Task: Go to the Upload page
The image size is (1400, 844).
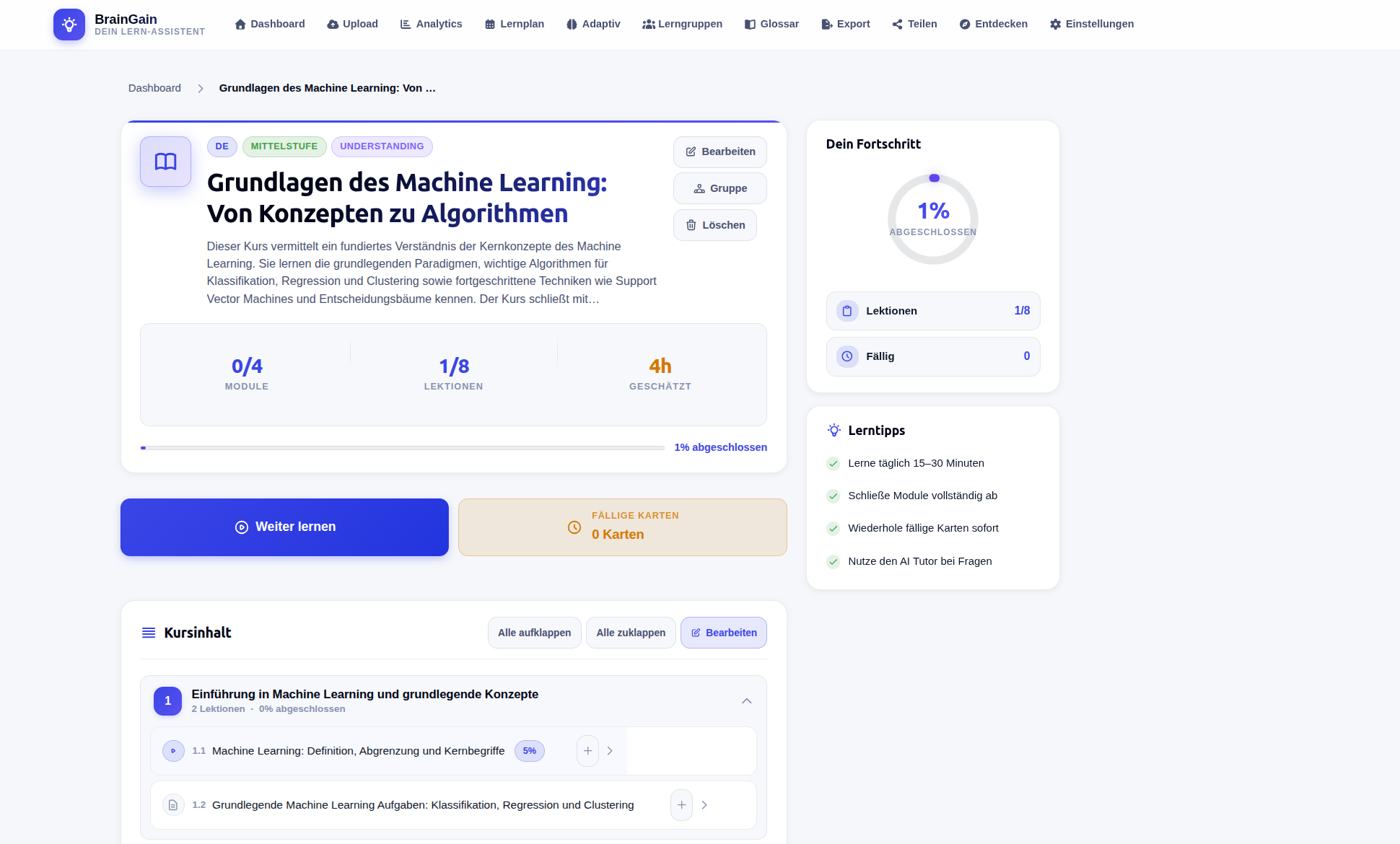Action: point(352,24)
